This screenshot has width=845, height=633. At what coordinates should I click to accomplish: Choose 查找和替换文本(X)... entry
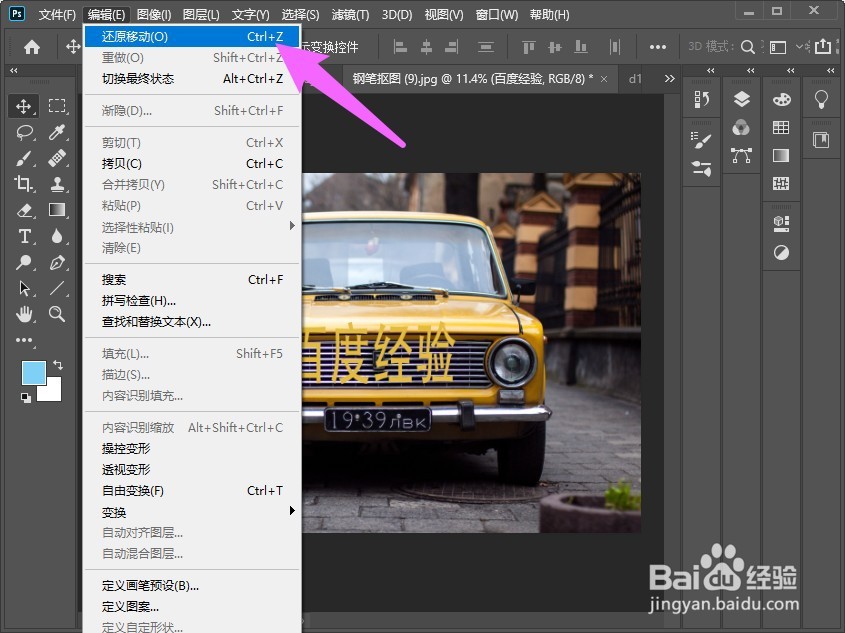point(192,322)
